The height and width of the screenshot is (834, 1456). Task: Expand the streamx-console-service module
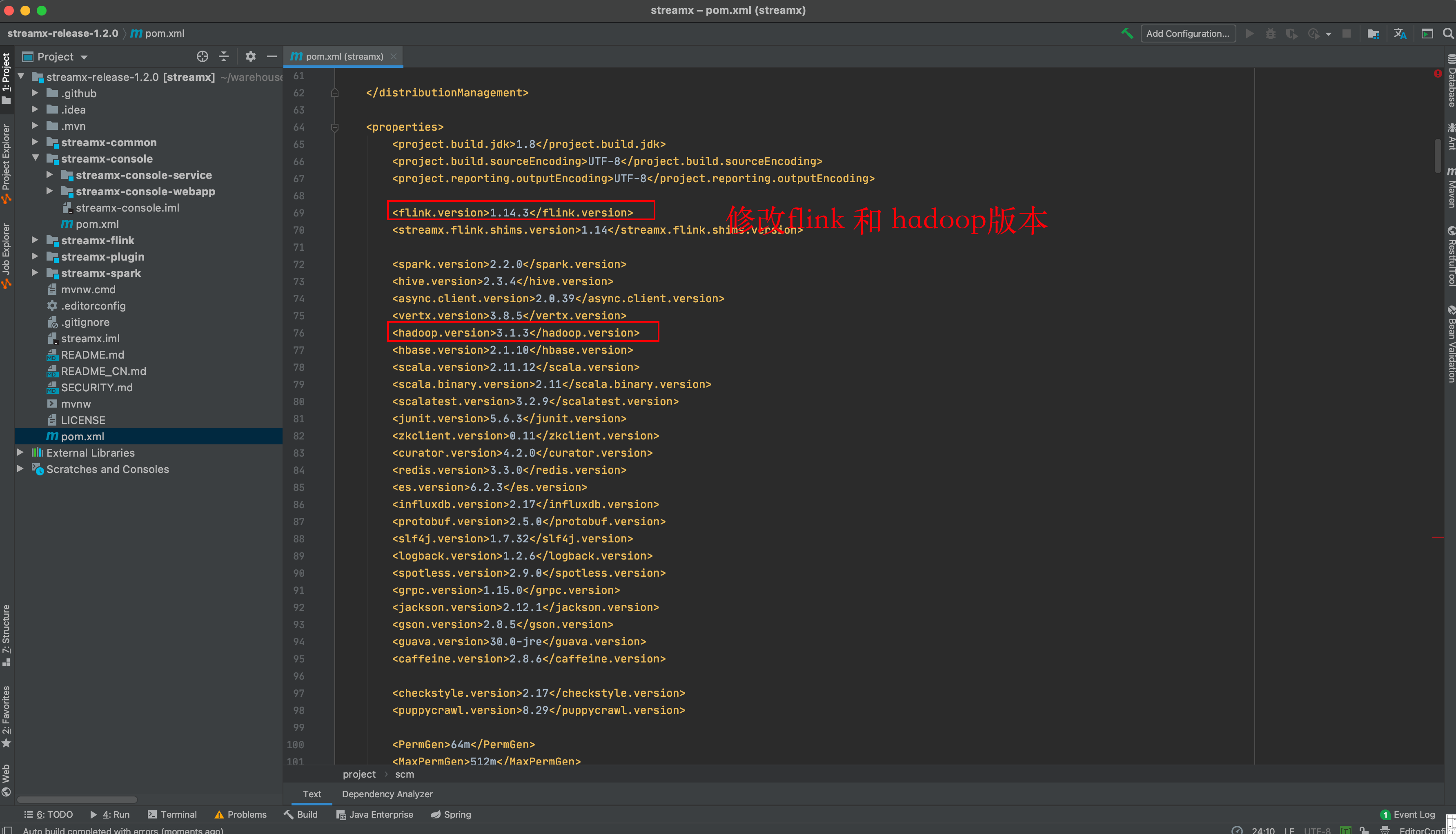pyautogui.click(x=50, y=175)
